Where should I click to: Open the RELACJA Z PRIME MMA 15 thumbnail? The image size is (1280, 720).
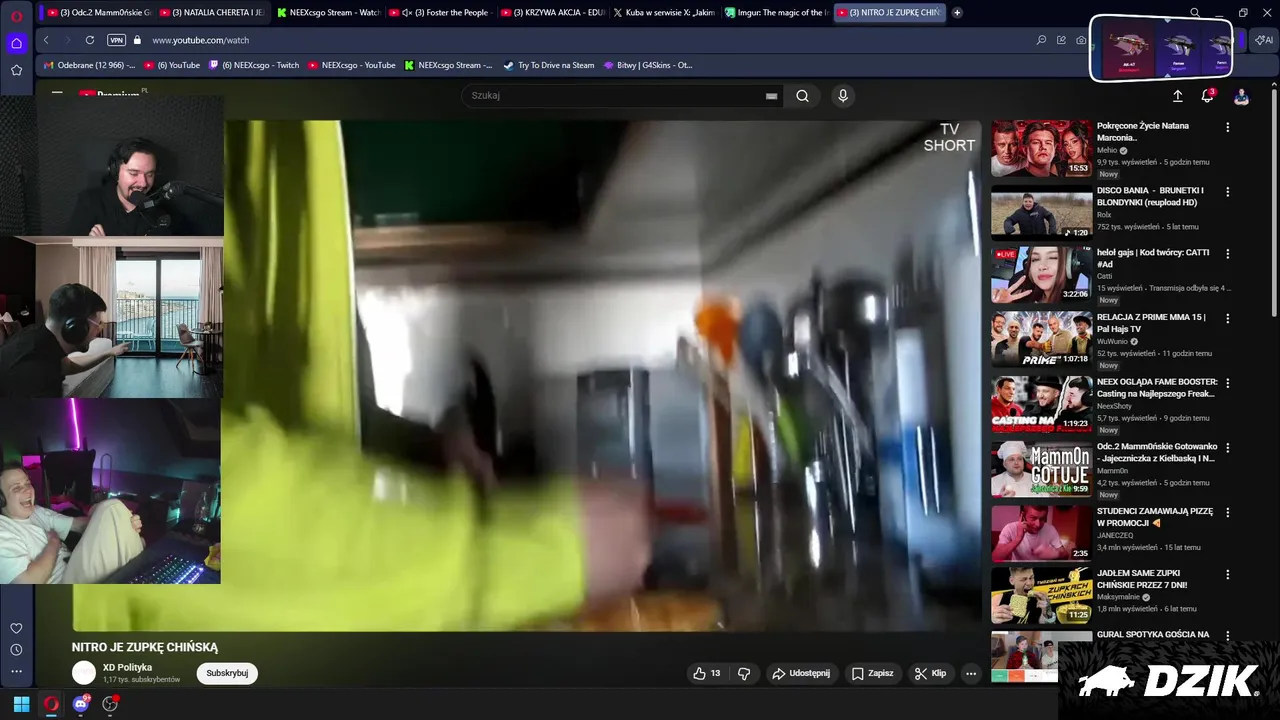click(x=1041, y=340)
